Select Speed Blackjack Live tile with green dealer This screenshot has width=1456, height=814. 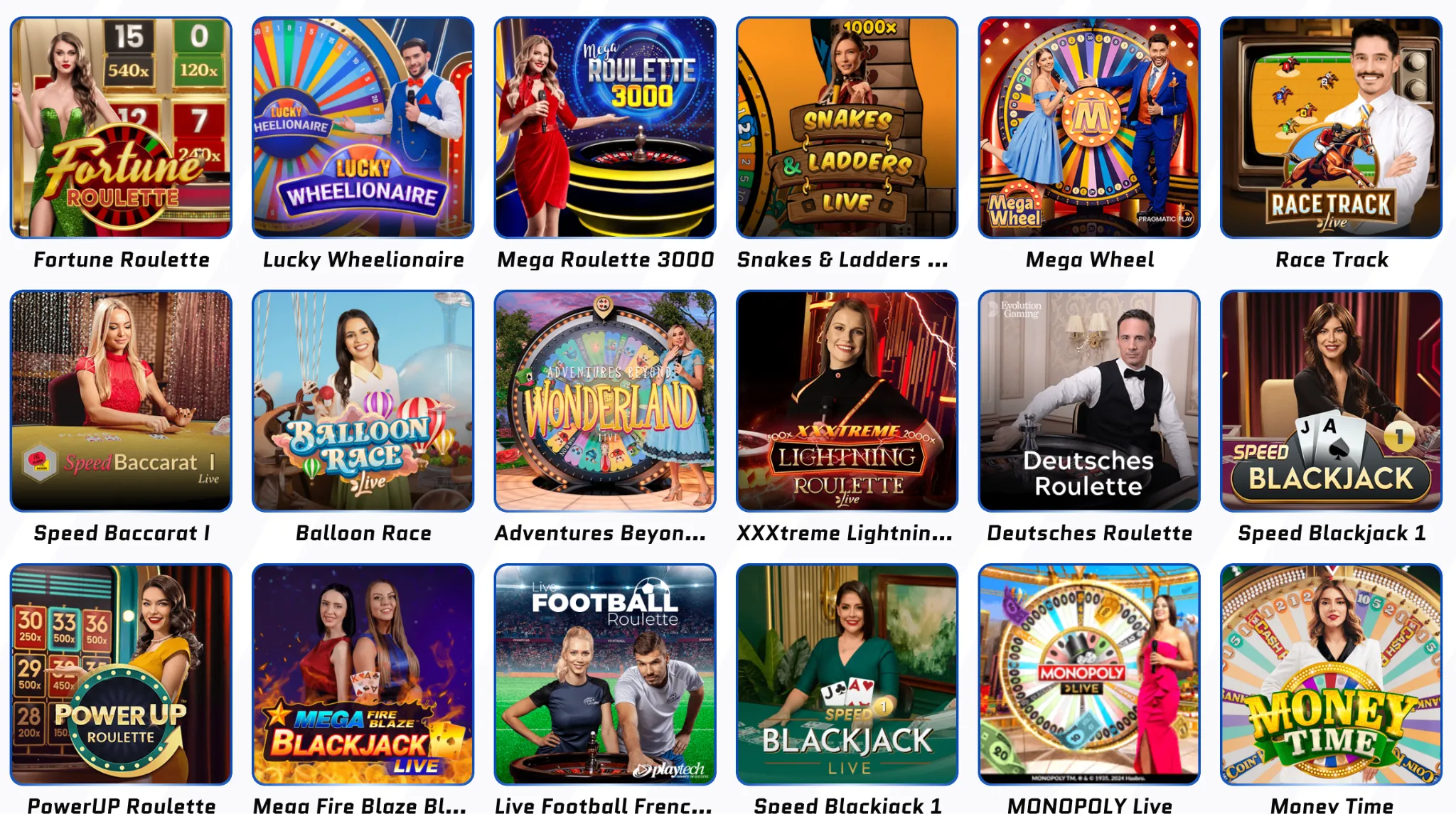click(847, 675)
